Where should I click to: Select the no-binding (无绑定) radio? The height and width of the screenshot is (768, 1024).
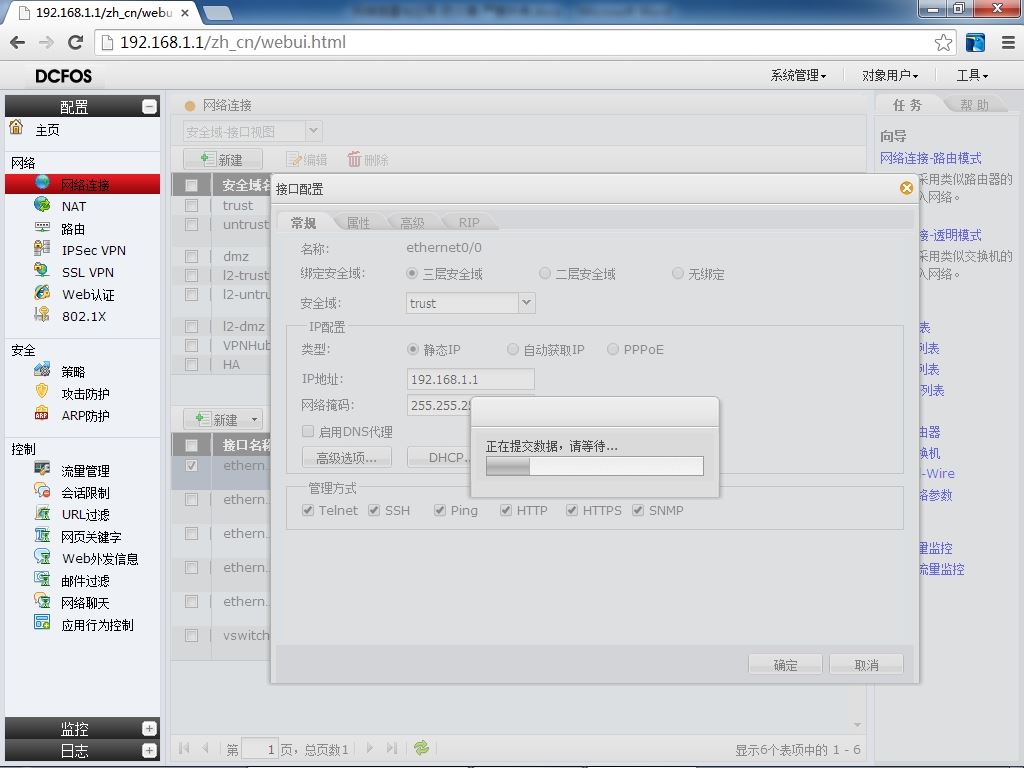[x=678, y=274]
